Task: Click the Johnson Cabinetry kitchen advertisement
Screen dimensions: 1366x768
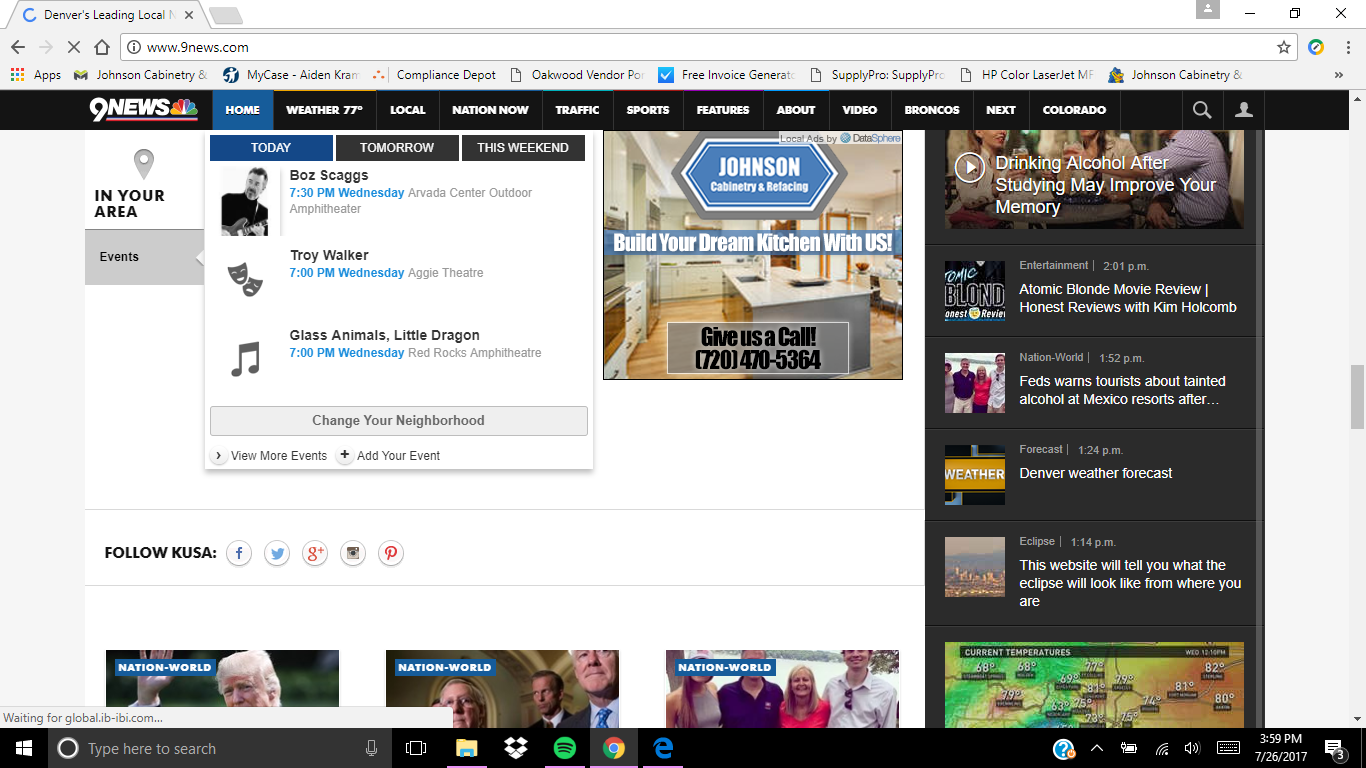Action: 753,255
